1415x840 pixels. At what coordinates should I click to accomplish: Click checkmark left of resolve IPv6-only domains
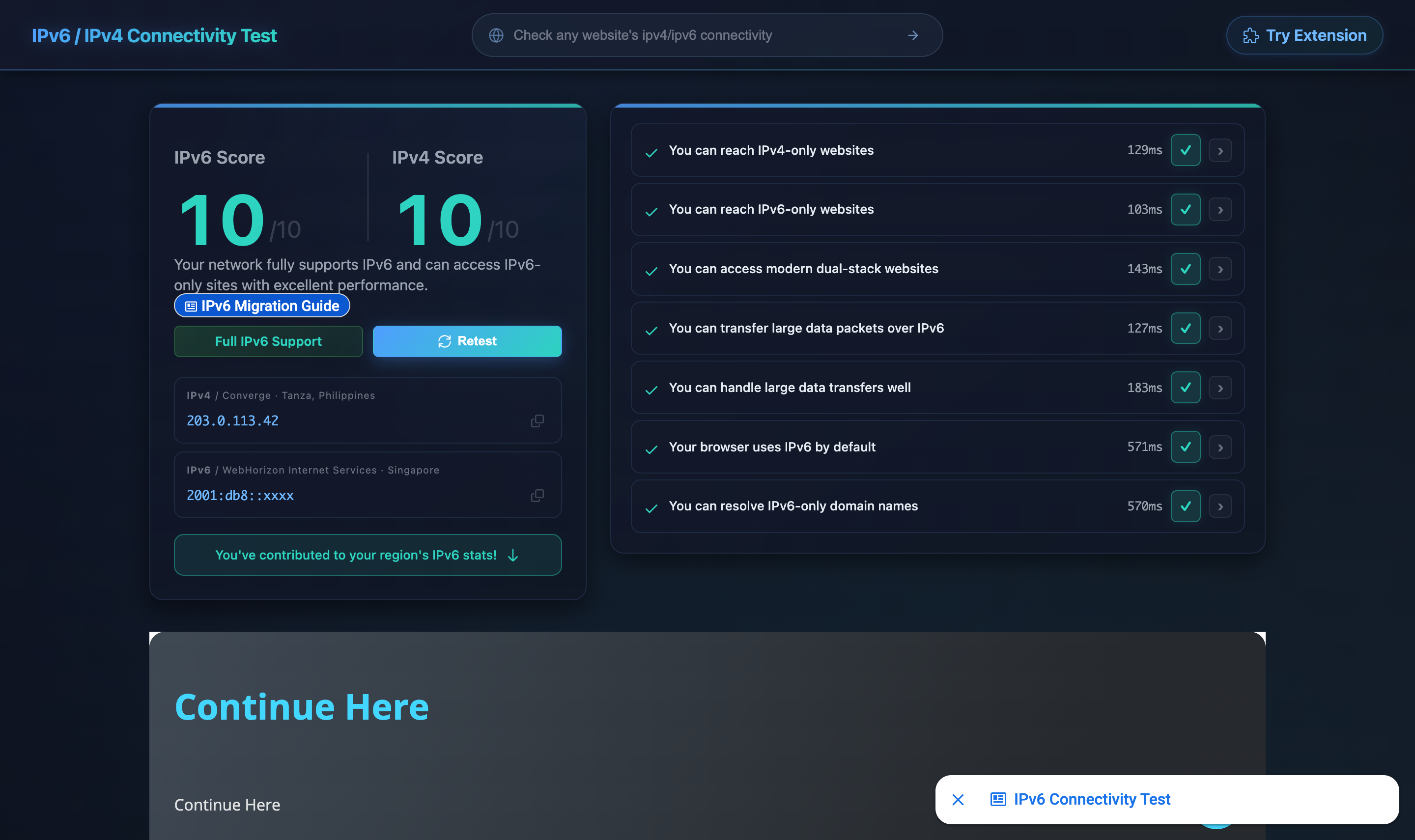[x=651, y=508]
